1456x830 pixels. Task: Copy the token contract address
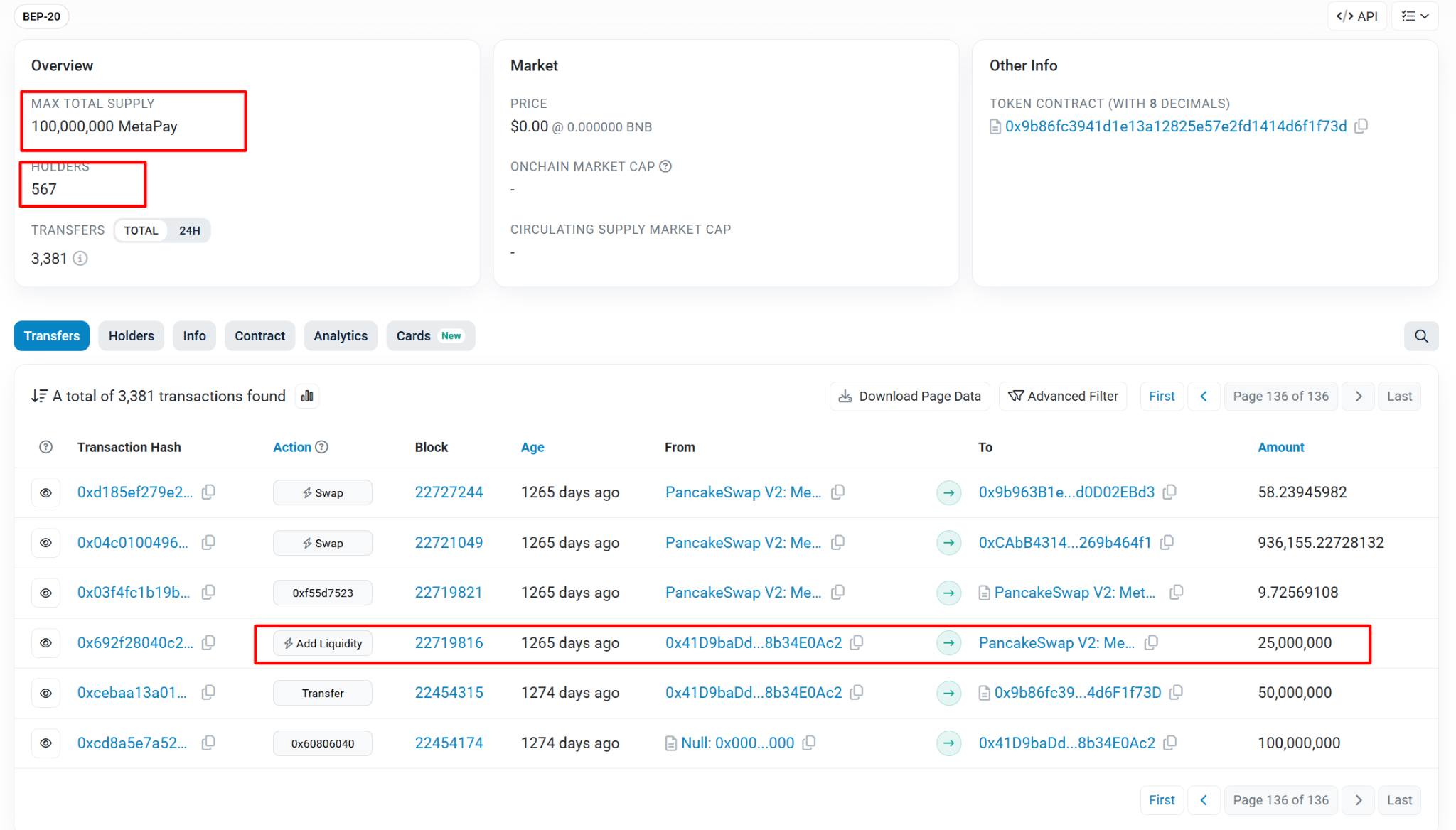[1361, 126]
